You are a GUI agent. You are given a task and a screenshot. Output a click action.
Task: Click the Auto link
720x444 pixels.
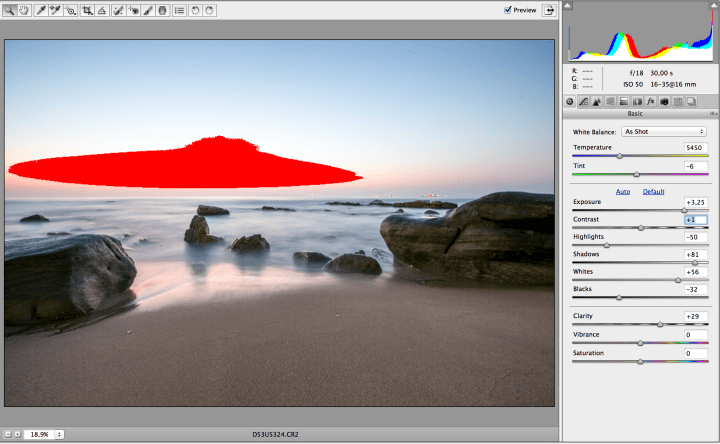(x=622, y=191)
